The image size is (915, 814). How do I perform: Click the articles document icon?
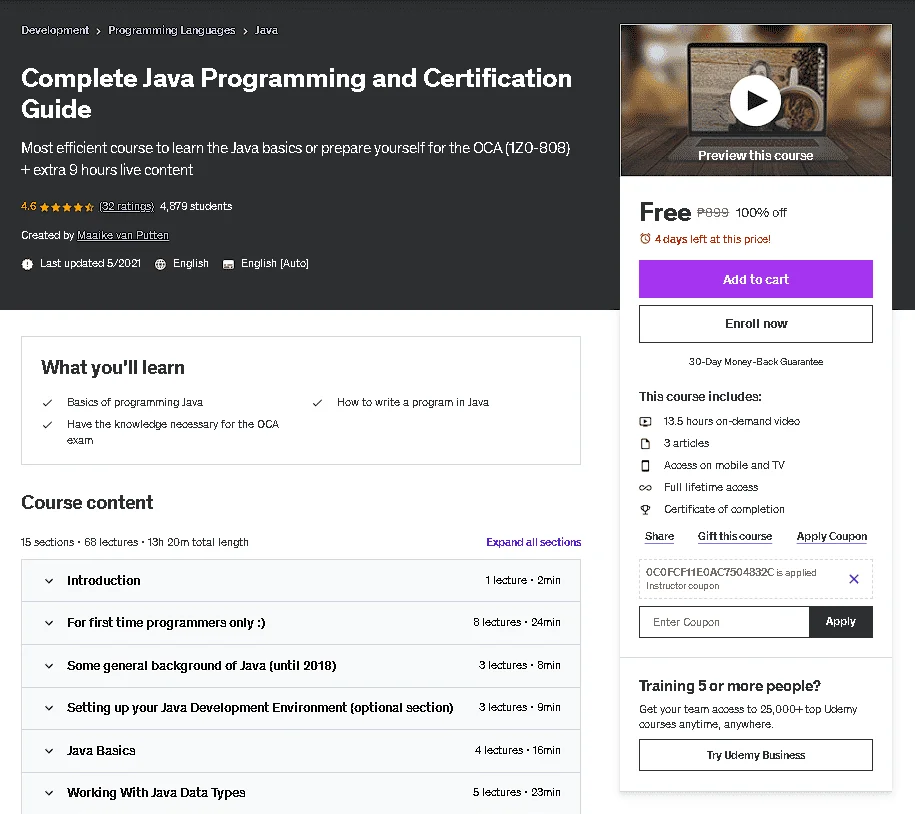pyautogui.click(x=645, y=443)
